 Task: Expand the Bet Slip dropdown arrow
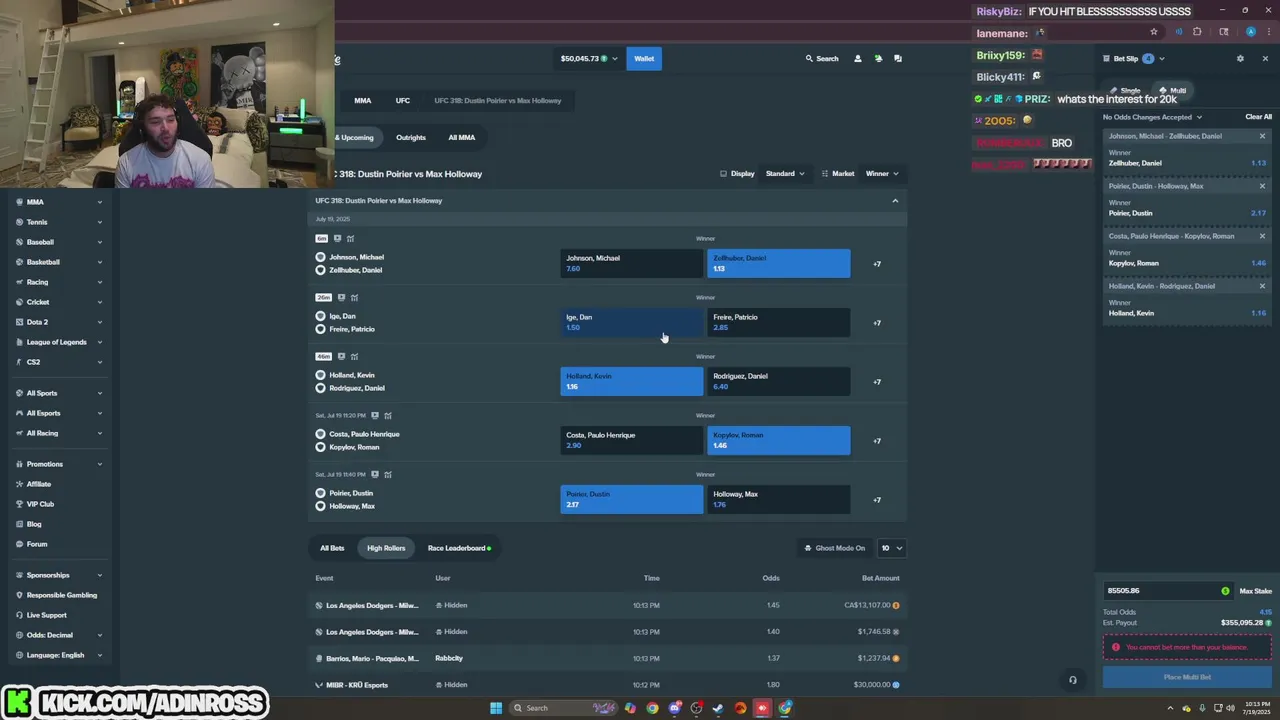(x=1161, y=59)
